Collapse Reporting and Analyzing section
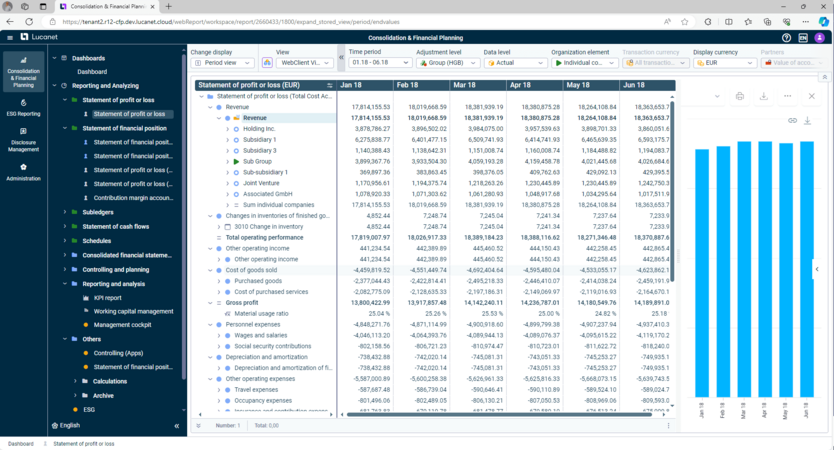This screenshot has height=450, width=834. click(54, 86)
